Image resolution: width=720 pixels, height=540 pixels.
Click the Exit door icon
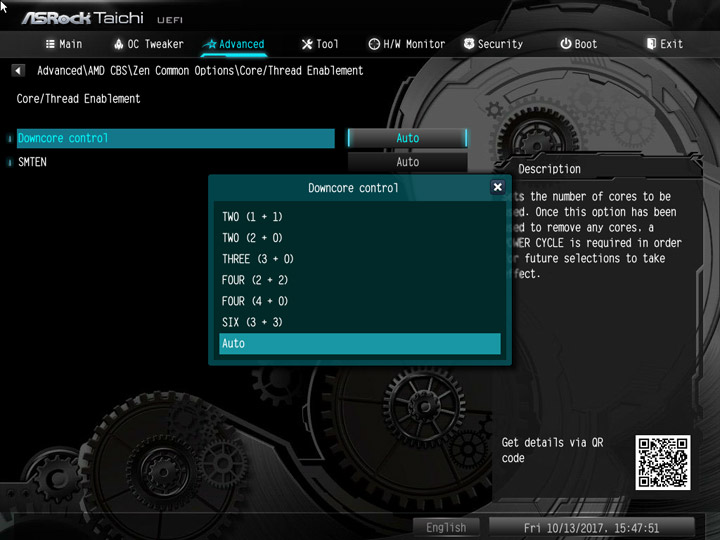(651, 44)
